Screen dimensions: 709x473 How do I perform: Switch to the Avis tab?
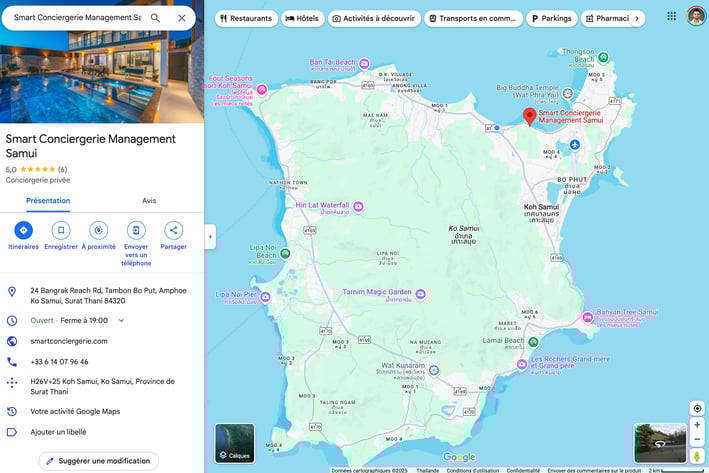point(149,200)
